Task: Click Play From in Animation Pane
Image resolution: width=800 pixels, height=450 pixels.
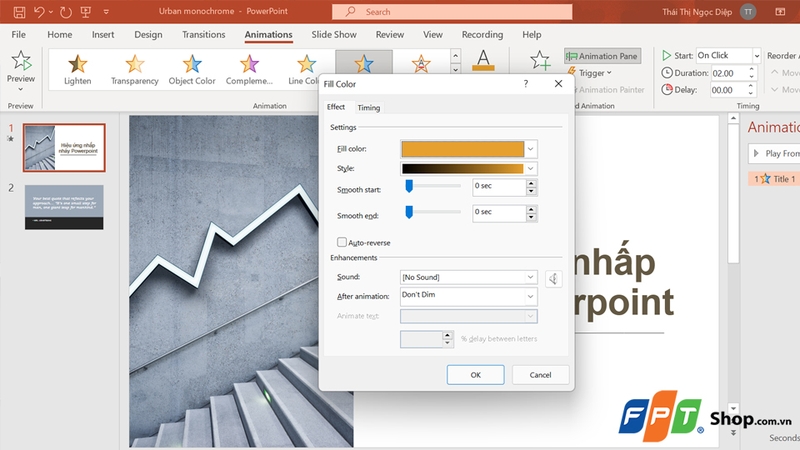Action: 774,154
